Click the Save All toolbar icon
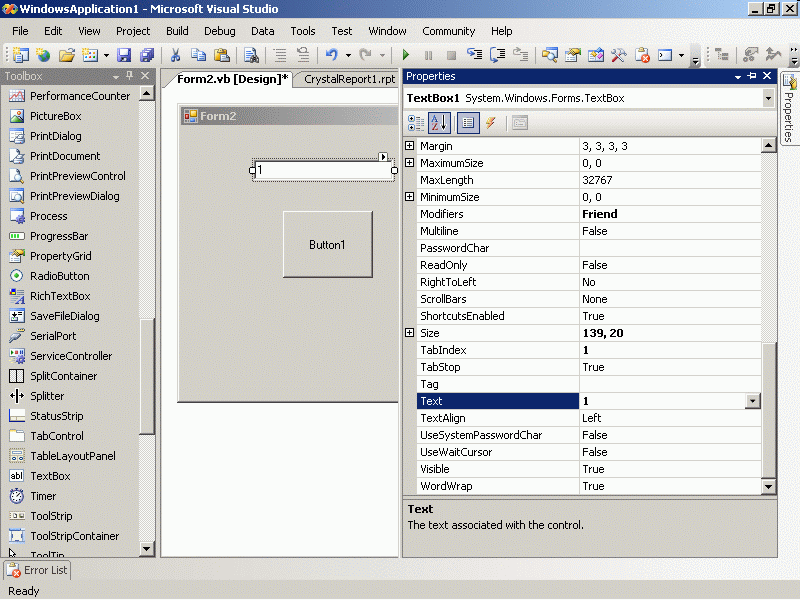800x600 pixels. click(x=147, y=55)
